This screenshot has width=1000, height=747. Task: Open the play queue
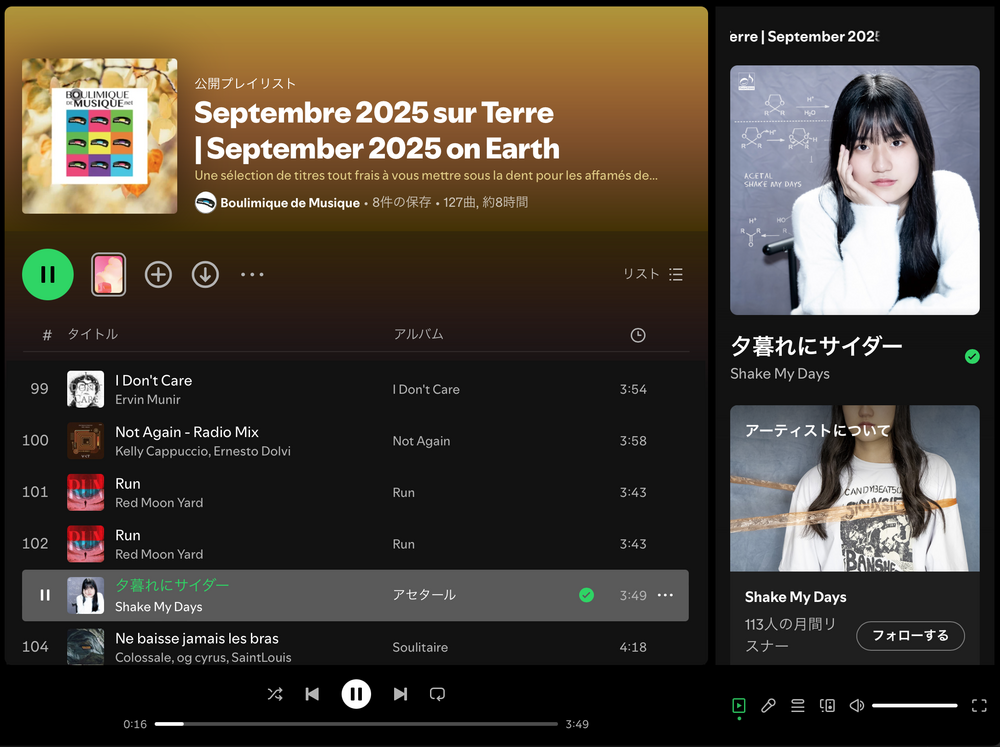pyautogui.click(x=798, y=706)
